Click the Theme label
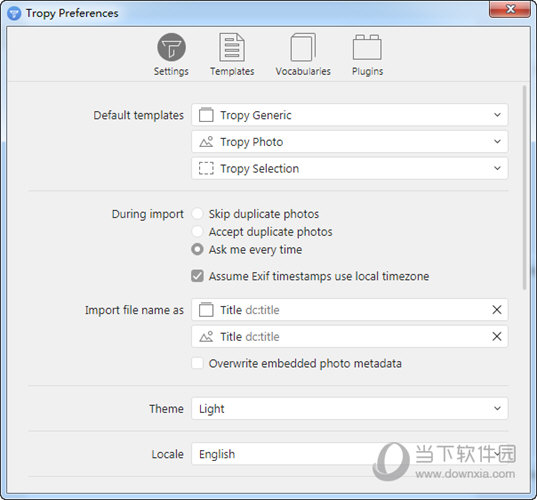This screenshot has height=500, width=537. (x=166, y=409)
